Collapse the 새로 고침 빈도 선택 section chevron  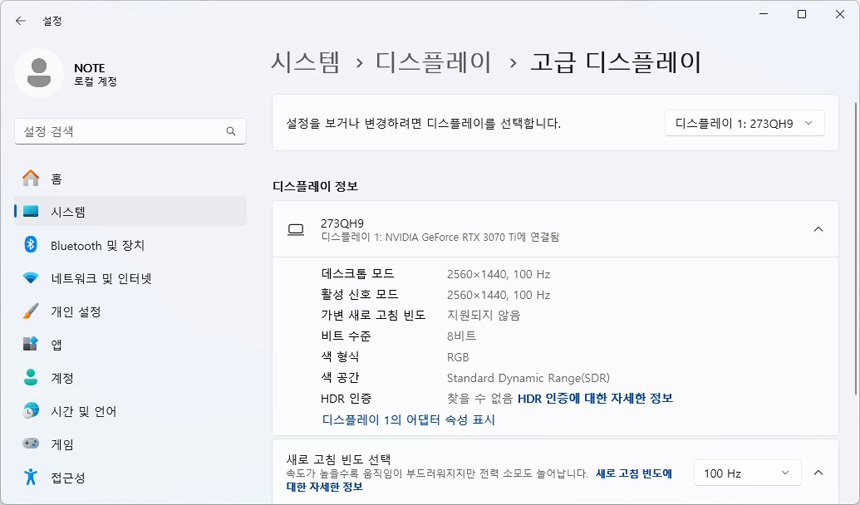click(x=818, y=473)
